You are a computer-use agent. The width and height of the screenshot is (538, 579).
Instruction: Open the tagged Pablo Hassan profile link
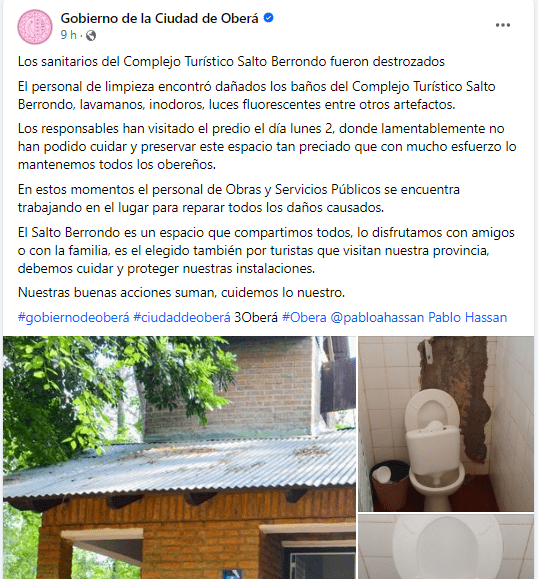(x=467, y=317)
